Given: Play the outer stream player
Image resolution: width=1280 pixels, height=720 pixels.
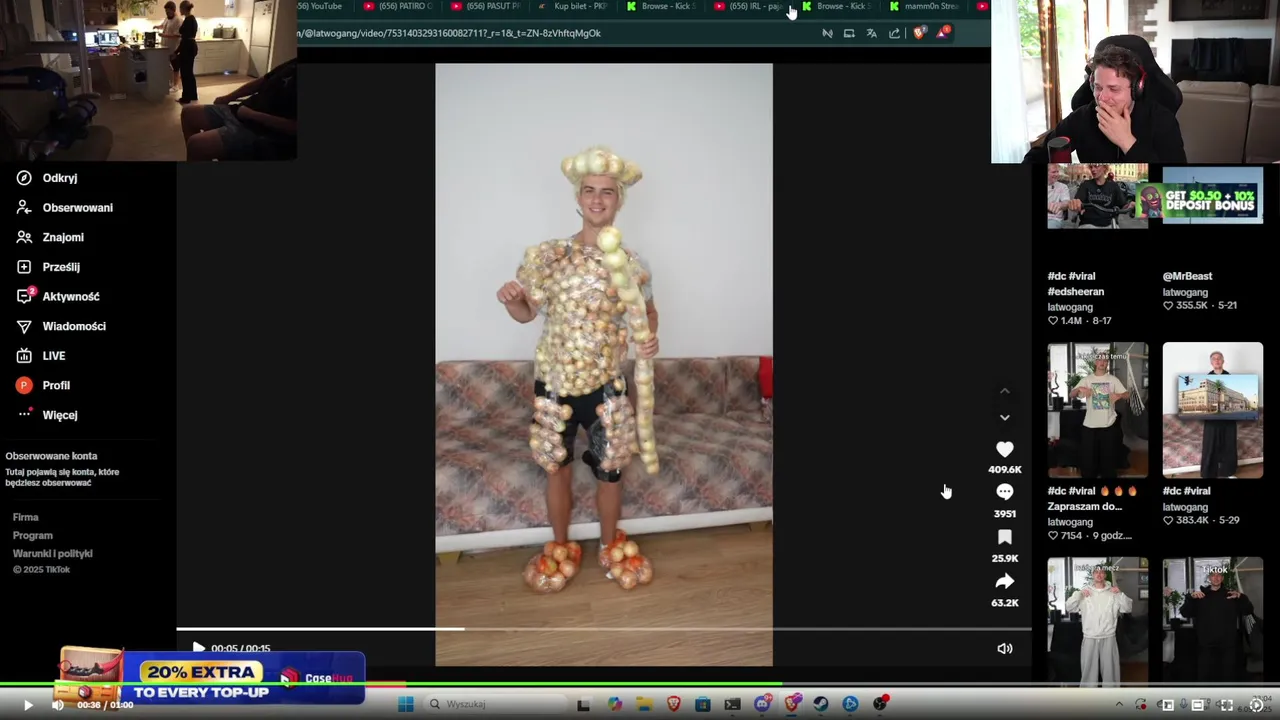Looking at the screenshot, I should tap(27, 705).
